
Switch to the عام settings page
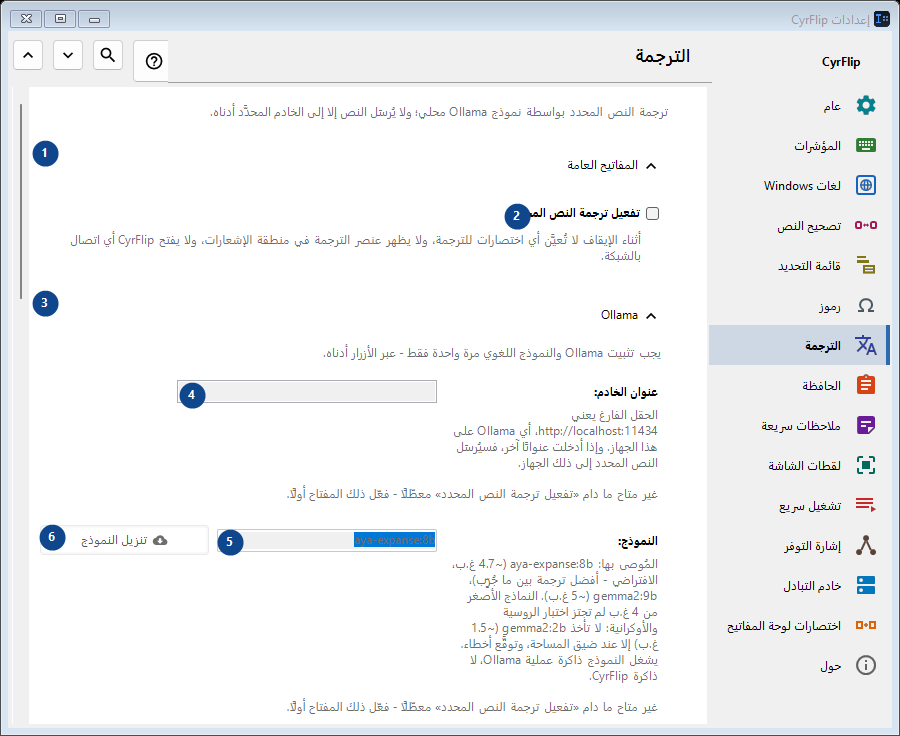800,106
